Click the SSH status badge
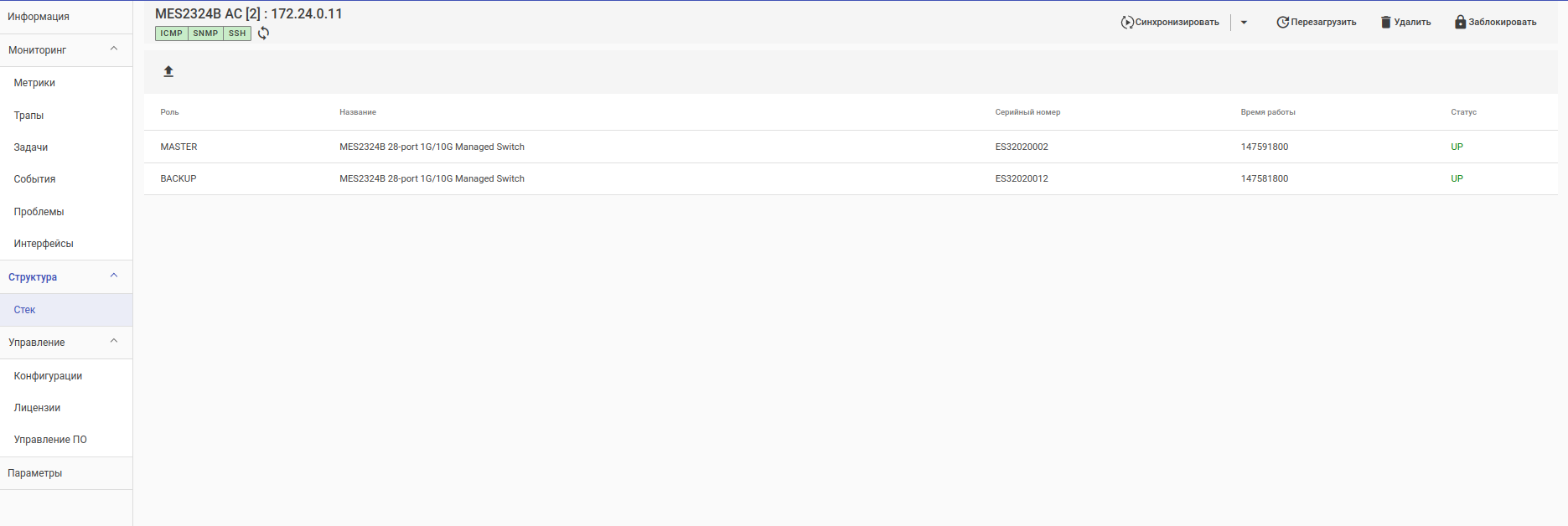 click(237, 34)
